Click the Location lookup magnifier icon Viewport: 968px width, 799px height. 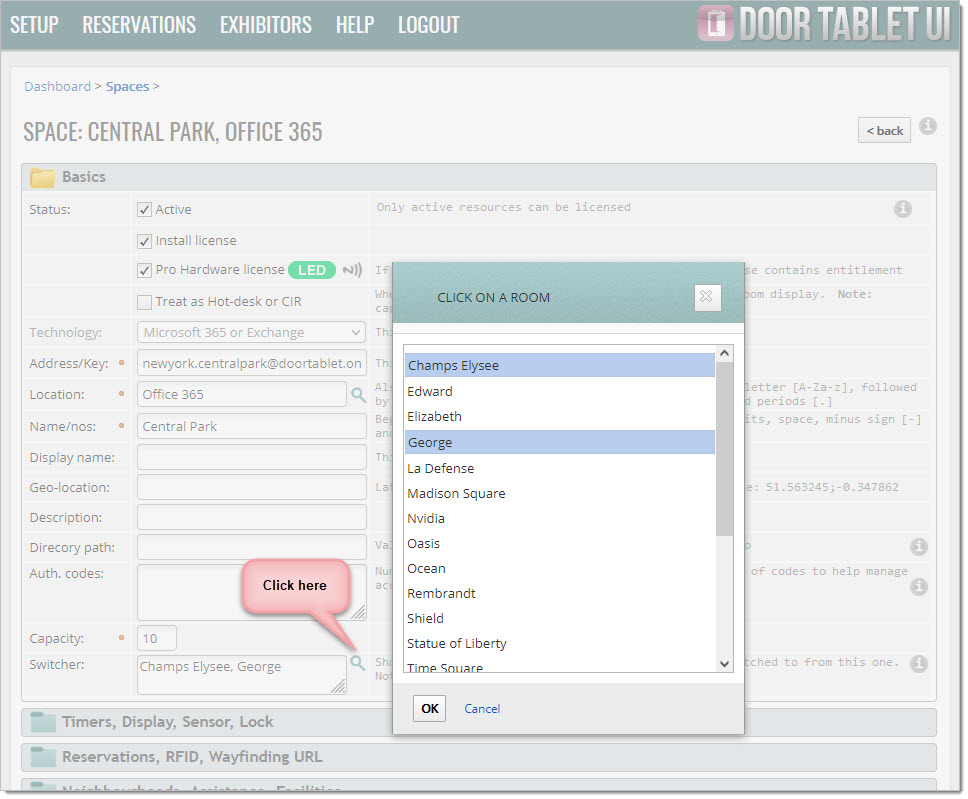357,395
